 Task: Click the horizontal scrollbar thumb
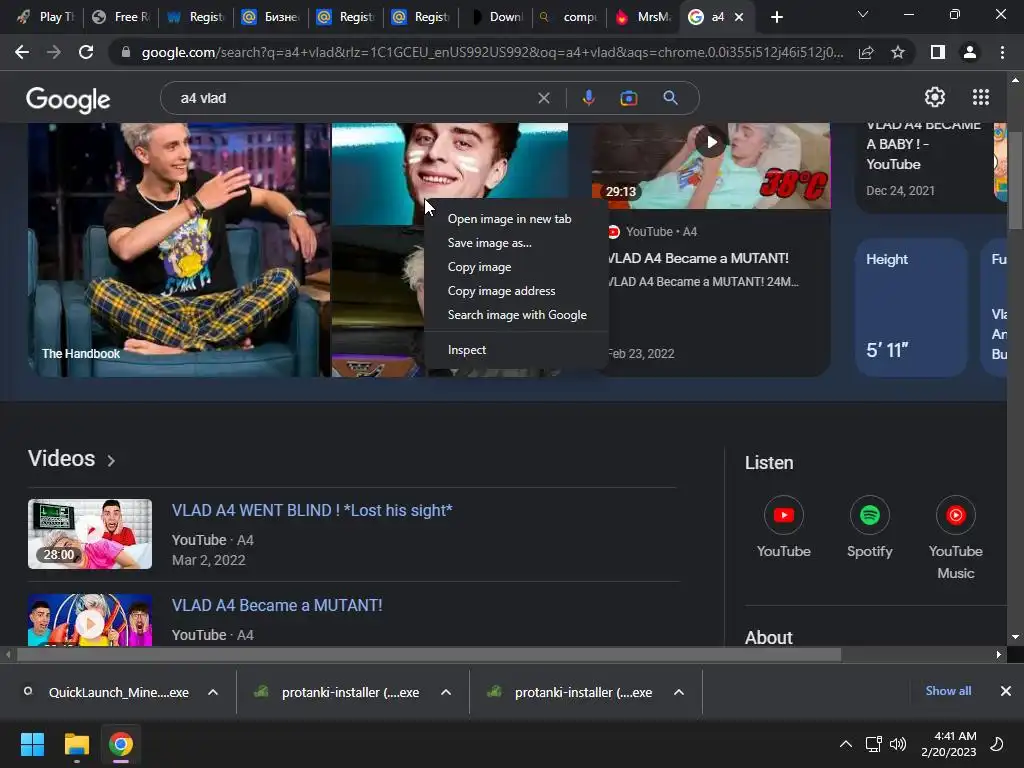tap(428, 654)
